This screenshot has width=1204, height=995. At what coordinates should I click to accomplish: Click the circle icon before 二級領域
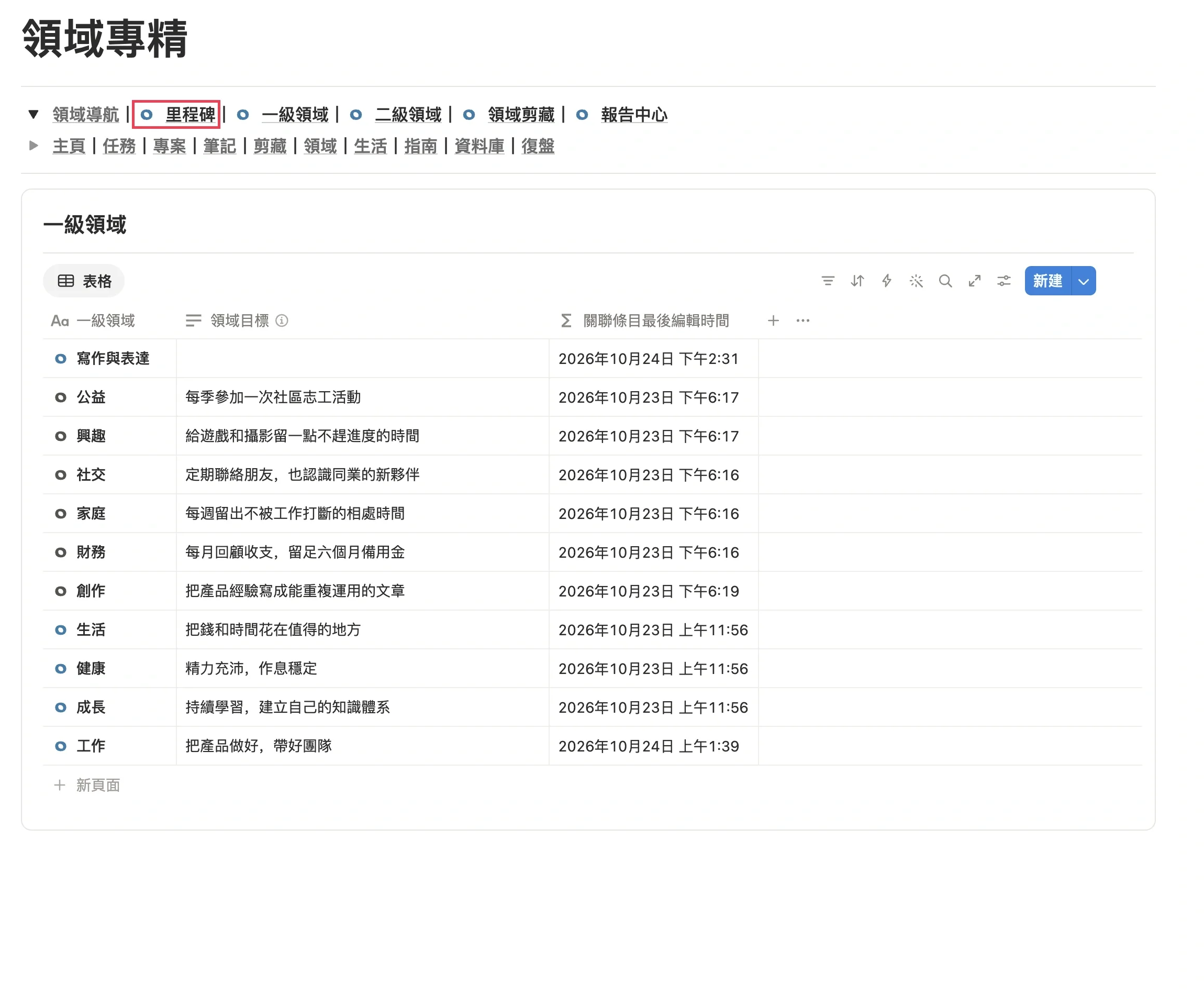[355, 115]
